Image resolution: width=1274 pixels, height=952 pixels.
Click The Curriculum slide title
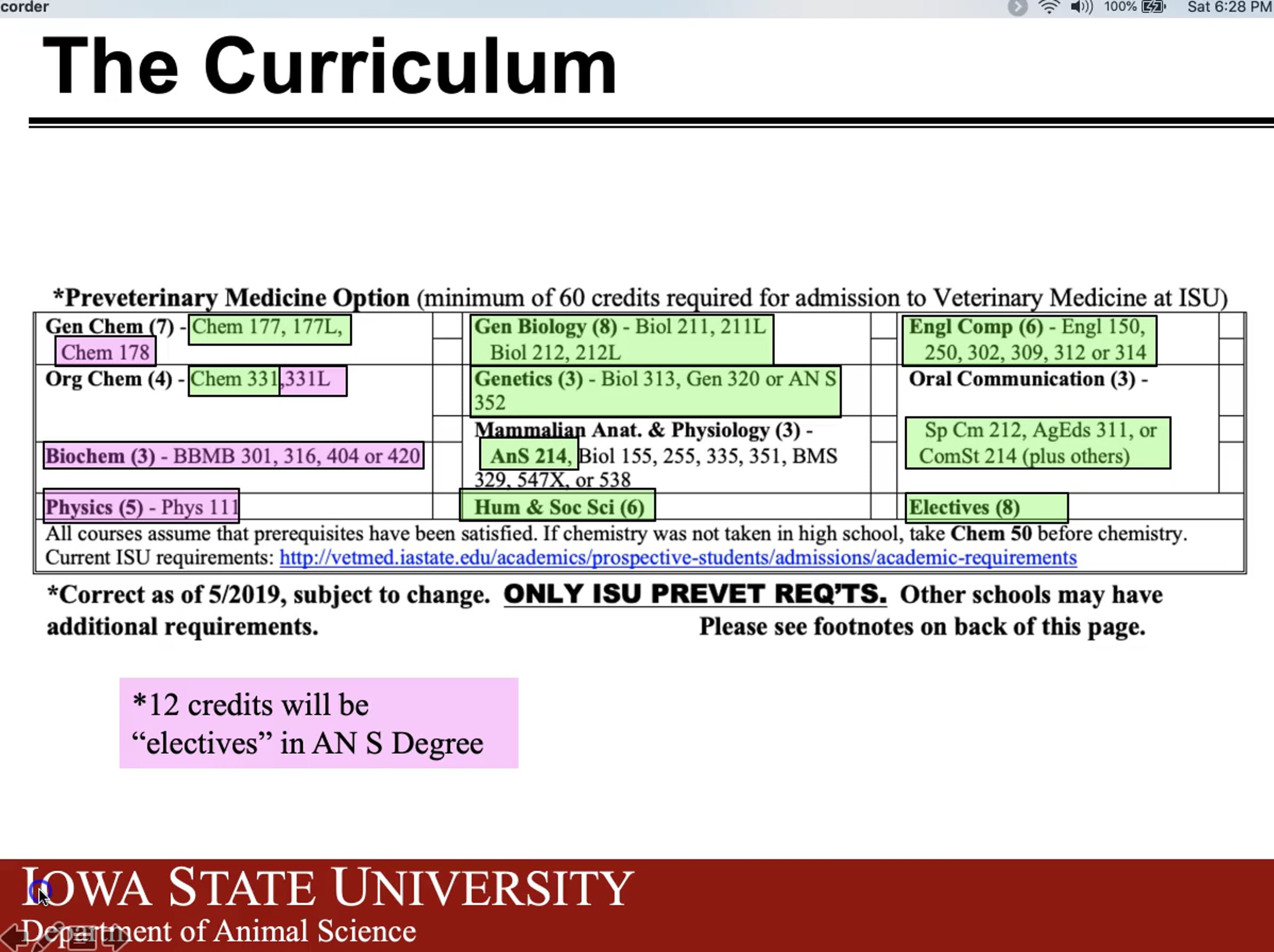coord(330,66)
